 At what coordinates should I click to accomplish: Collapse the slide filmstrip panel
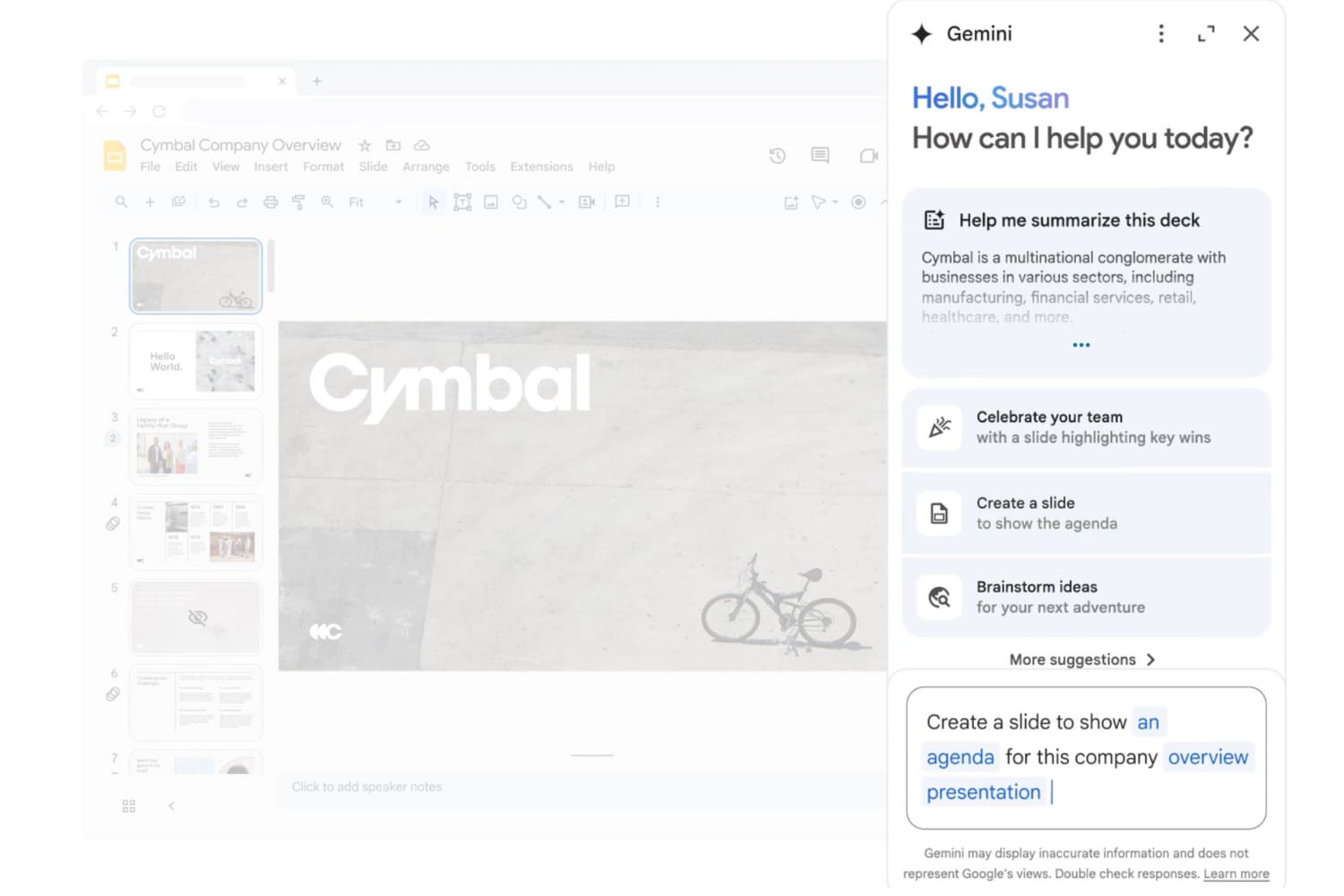(171, 806)
